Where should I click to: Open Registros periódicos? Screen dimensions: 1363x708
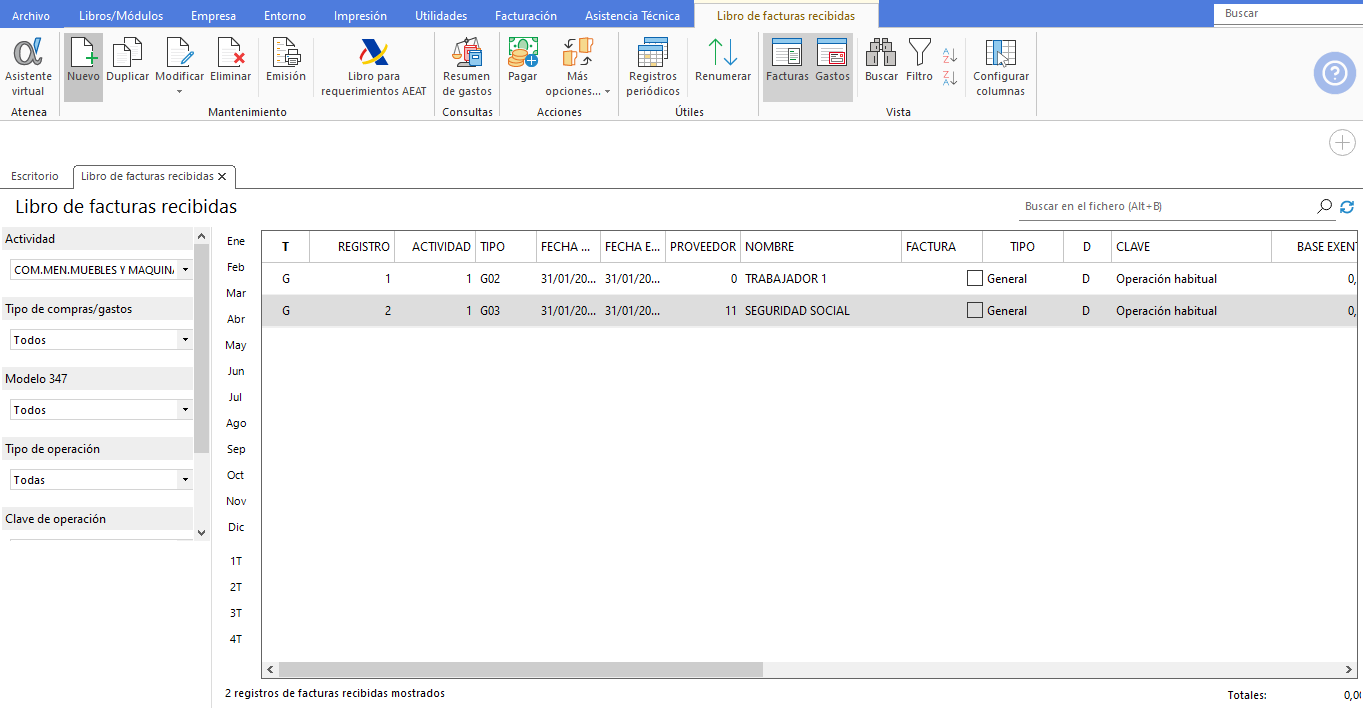coord(652,66)
